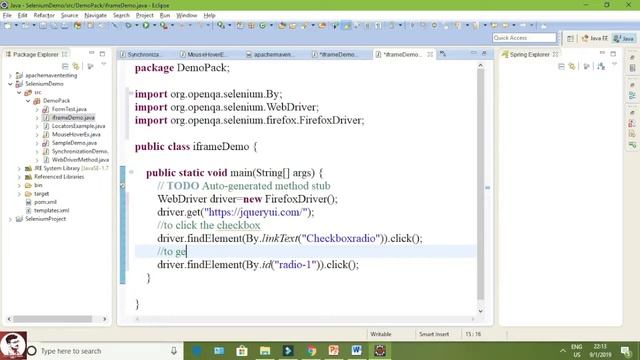
Task: Collapse the SeleniumDemo project
Action: pos(10,84)
